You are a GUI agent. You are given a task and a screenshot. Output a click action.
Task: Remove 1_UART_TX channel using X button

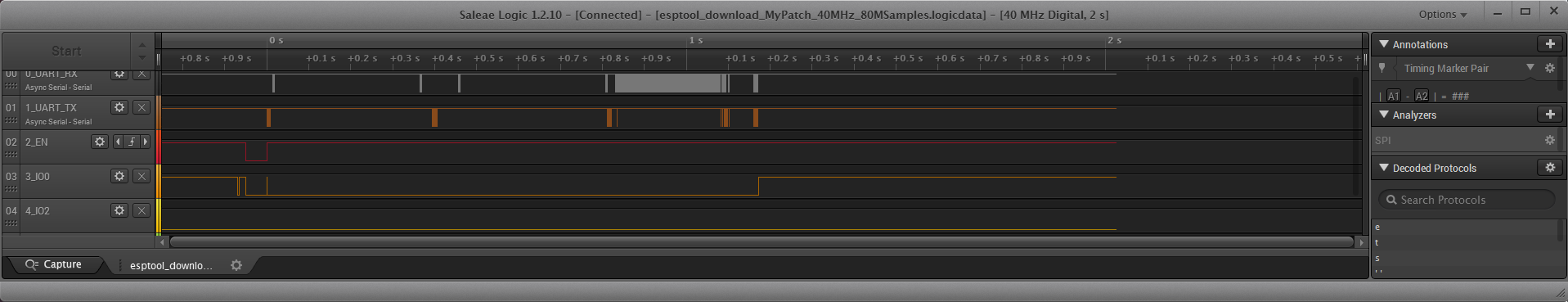click(x=142, y=107)
